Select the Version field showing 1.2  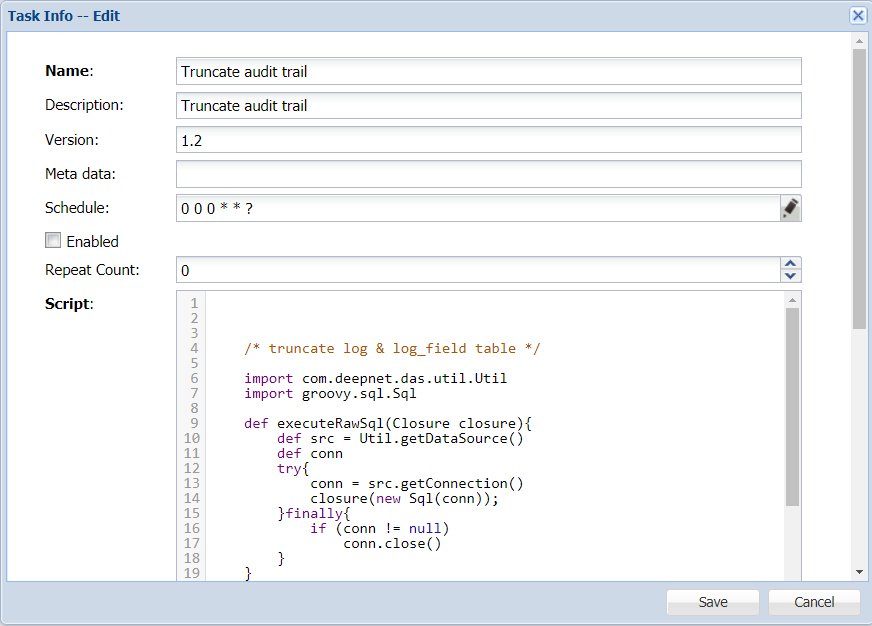(488, 140)
